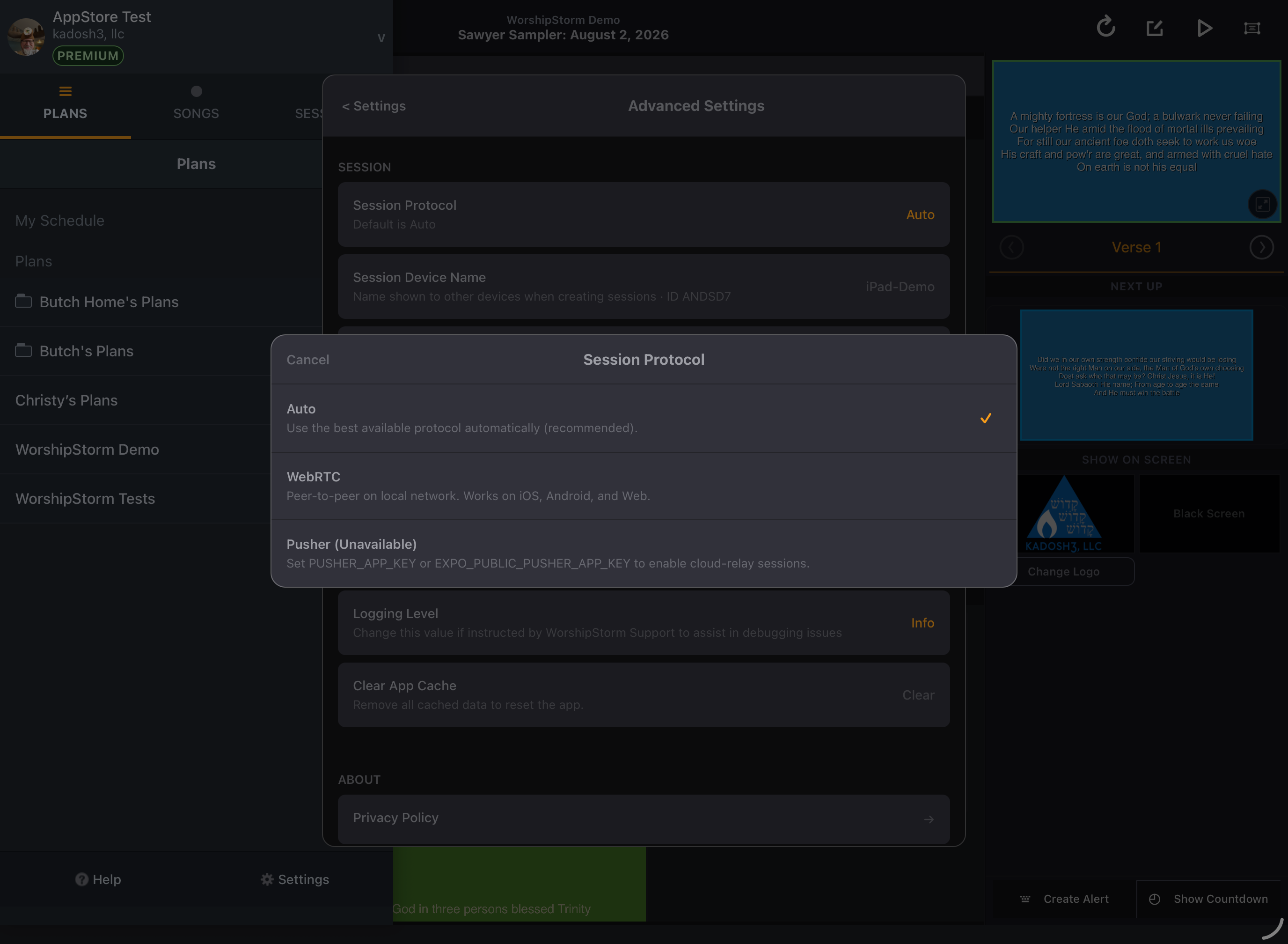Click the green slide with blessed Trinity text
This screenshot has height=944, width=1288.
click(x=519, y=884)
